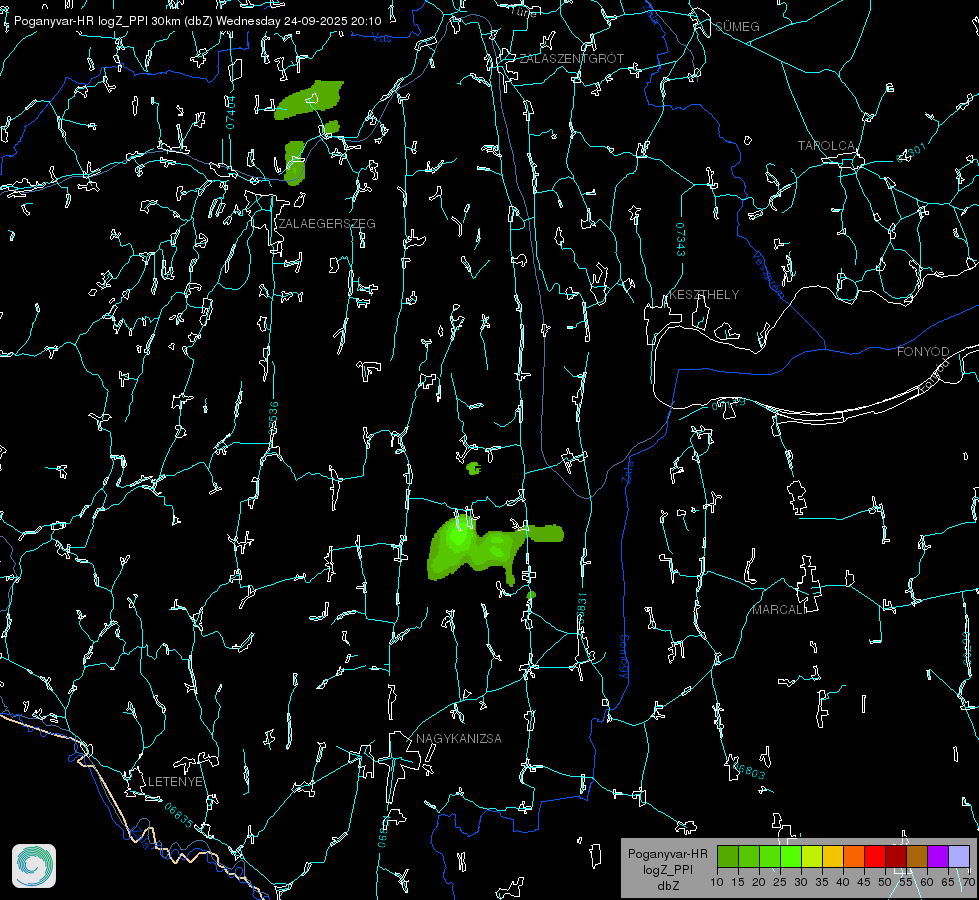Select the 65-70 dBZ lavender swatch
The width and height of the screenshot is (979, 900).
coord(958,856)
